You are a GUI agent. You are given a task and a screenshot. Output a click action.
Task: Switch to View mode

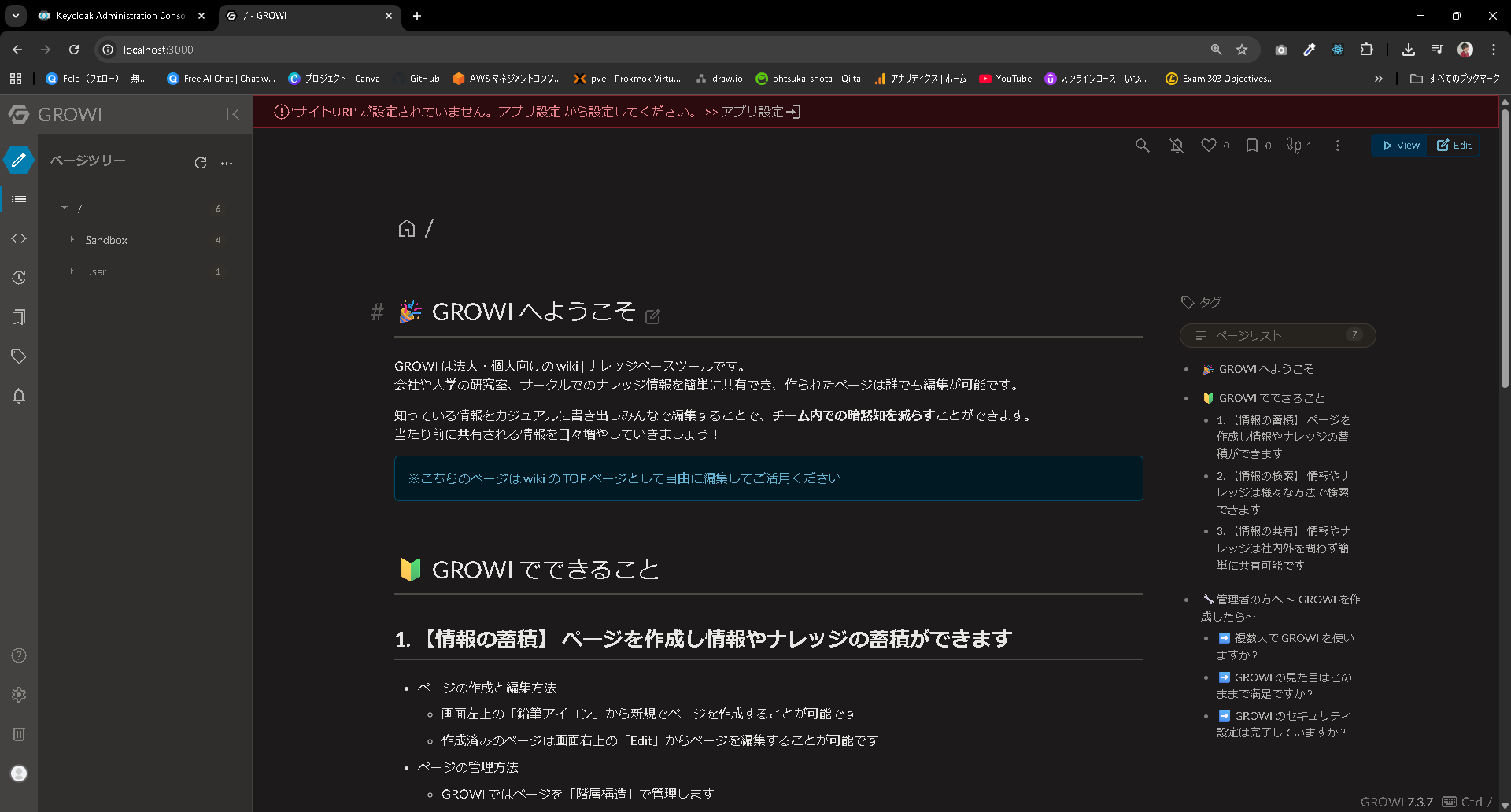pos(1401,146)
